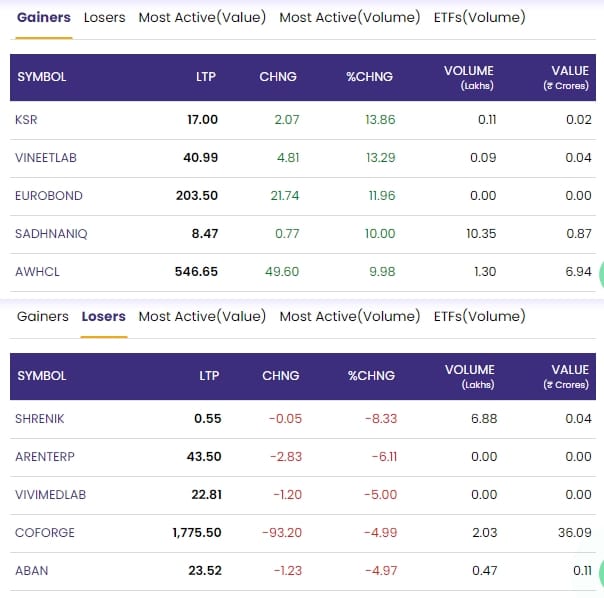Select the EUROBOND symbol

tap(49, 196)
